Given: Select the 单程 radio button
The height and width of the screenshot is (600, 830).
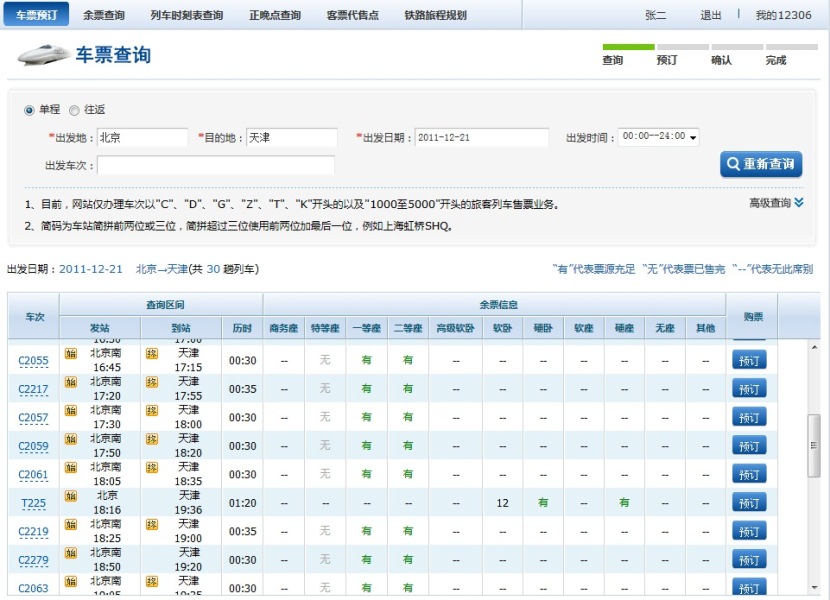Looking at the screenshot, I should (x=29, y=110).
